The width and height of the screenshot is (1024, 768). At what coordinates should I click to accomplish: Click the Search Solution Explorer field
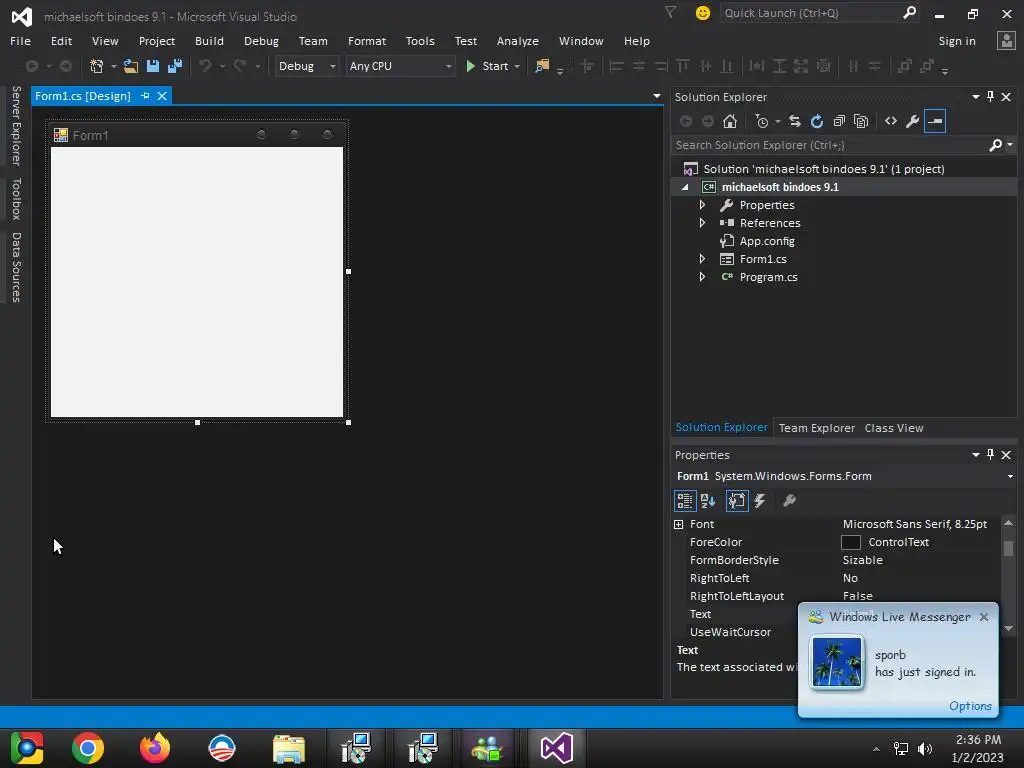tap(831, 145)
